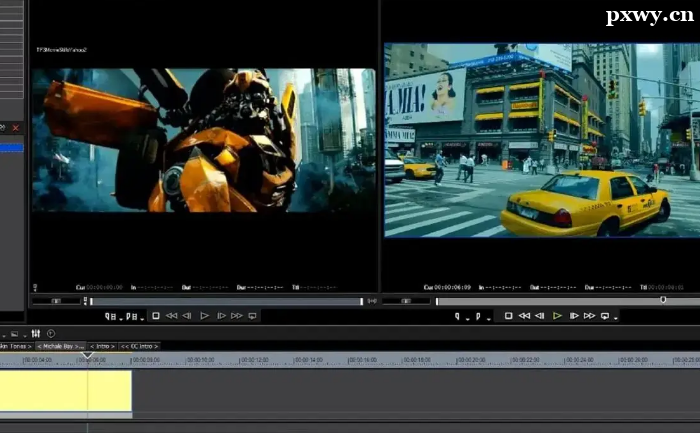The height and width of the screenshot is (433, 700).
Task: Step to next frame in Player monitor
Action: (221, 316)
